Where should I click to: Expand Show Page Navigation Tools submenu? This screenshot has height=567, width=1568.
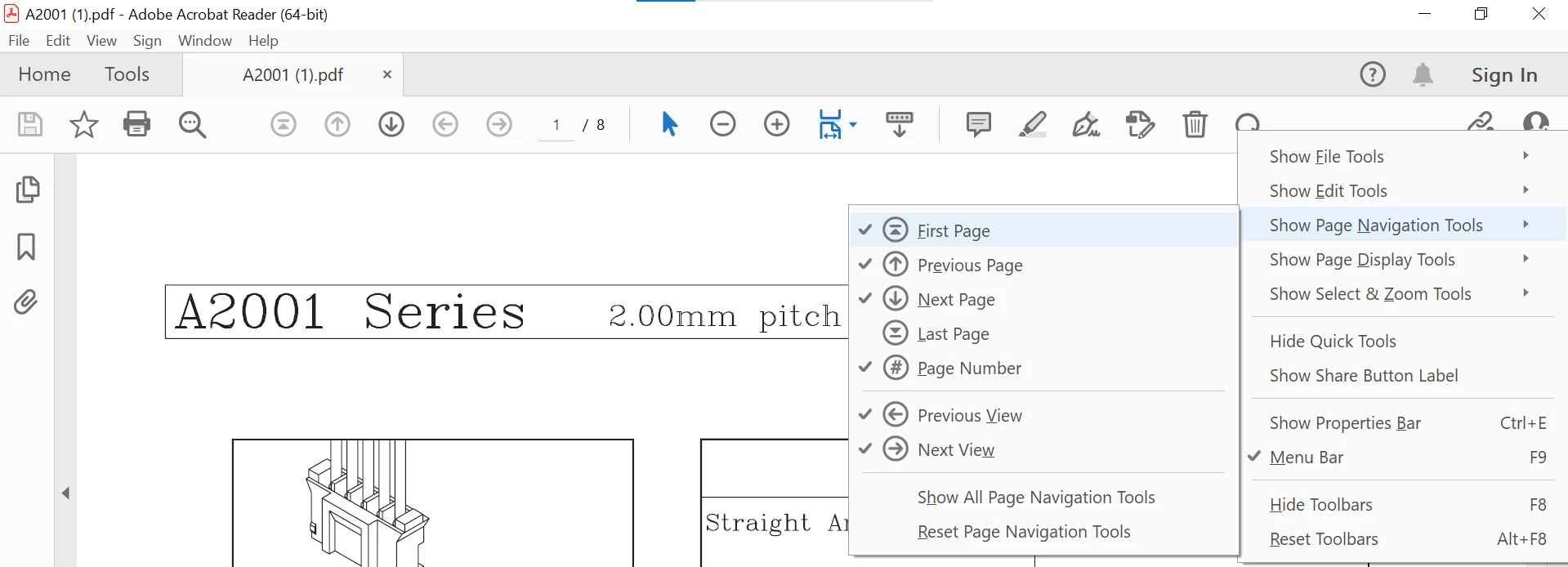tap(1403, 225)
